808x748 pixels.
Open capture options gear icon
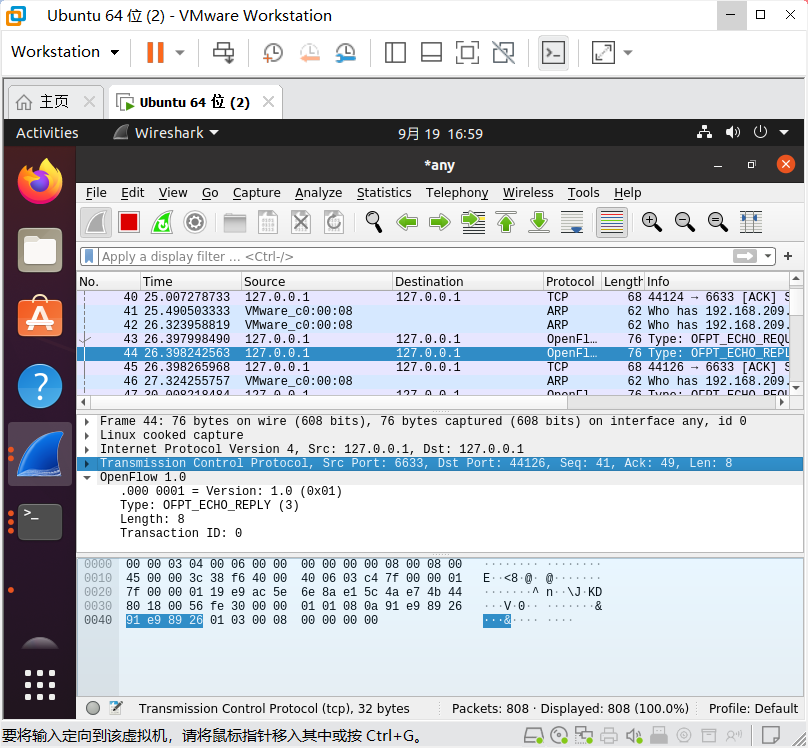point(195,223)
